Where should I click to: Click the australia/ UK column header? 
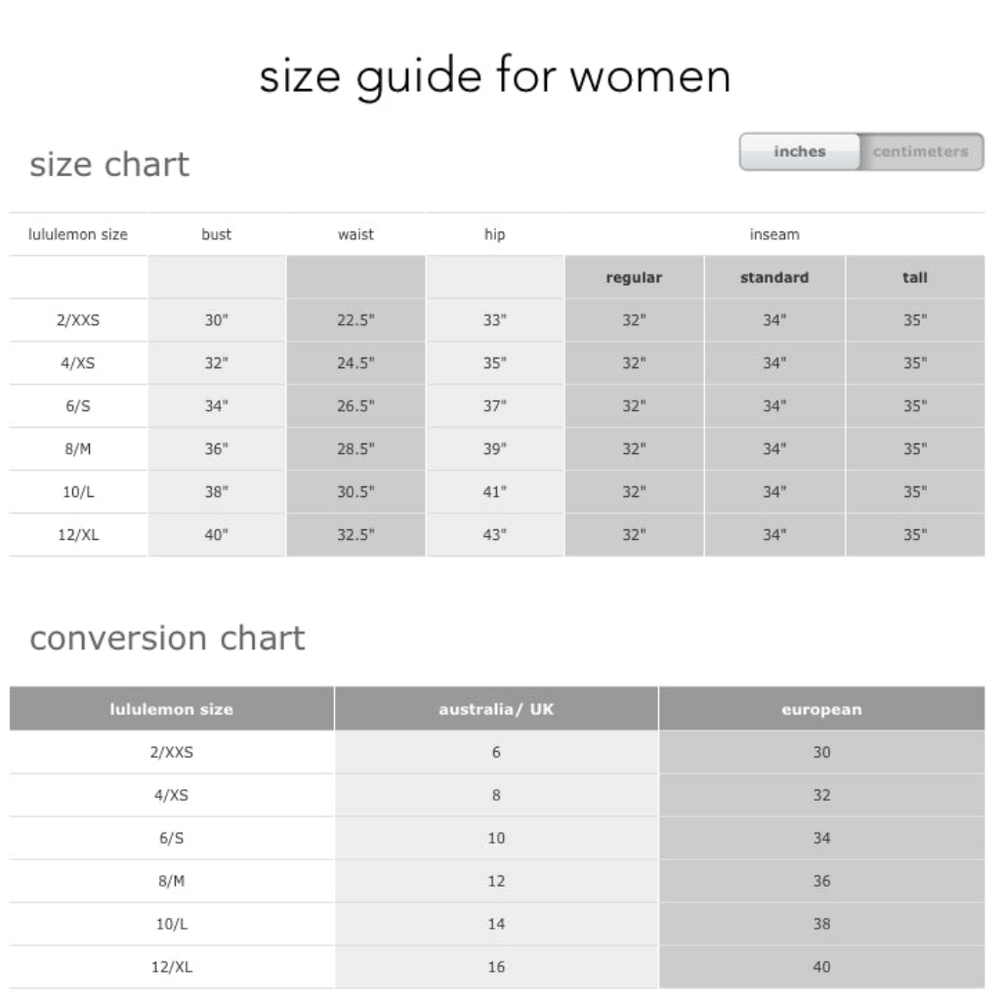[x=496, y=709]
